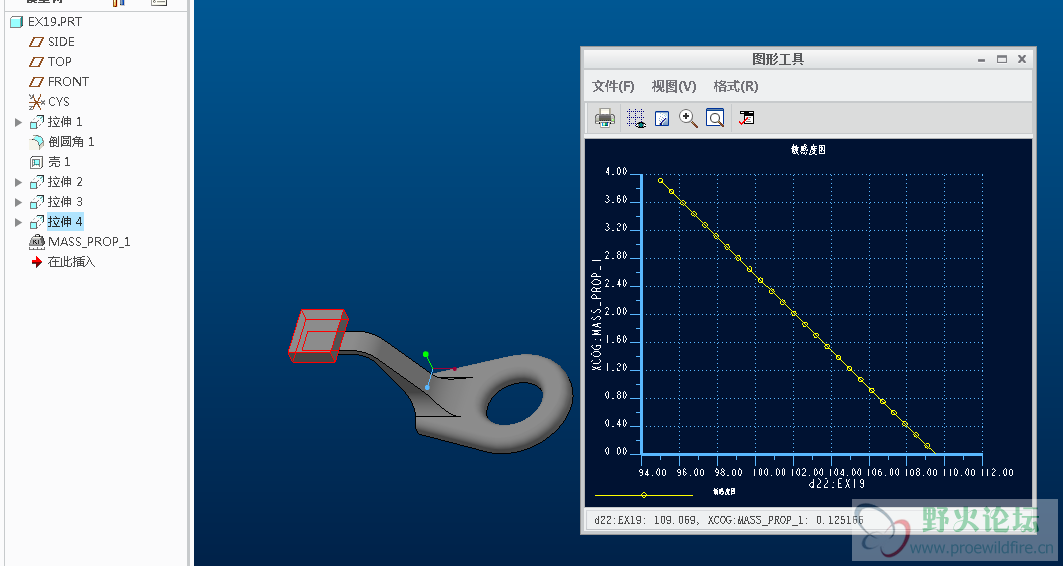Open the 视图(V) menu
1063x566 pixels.
tap(673, 86)
